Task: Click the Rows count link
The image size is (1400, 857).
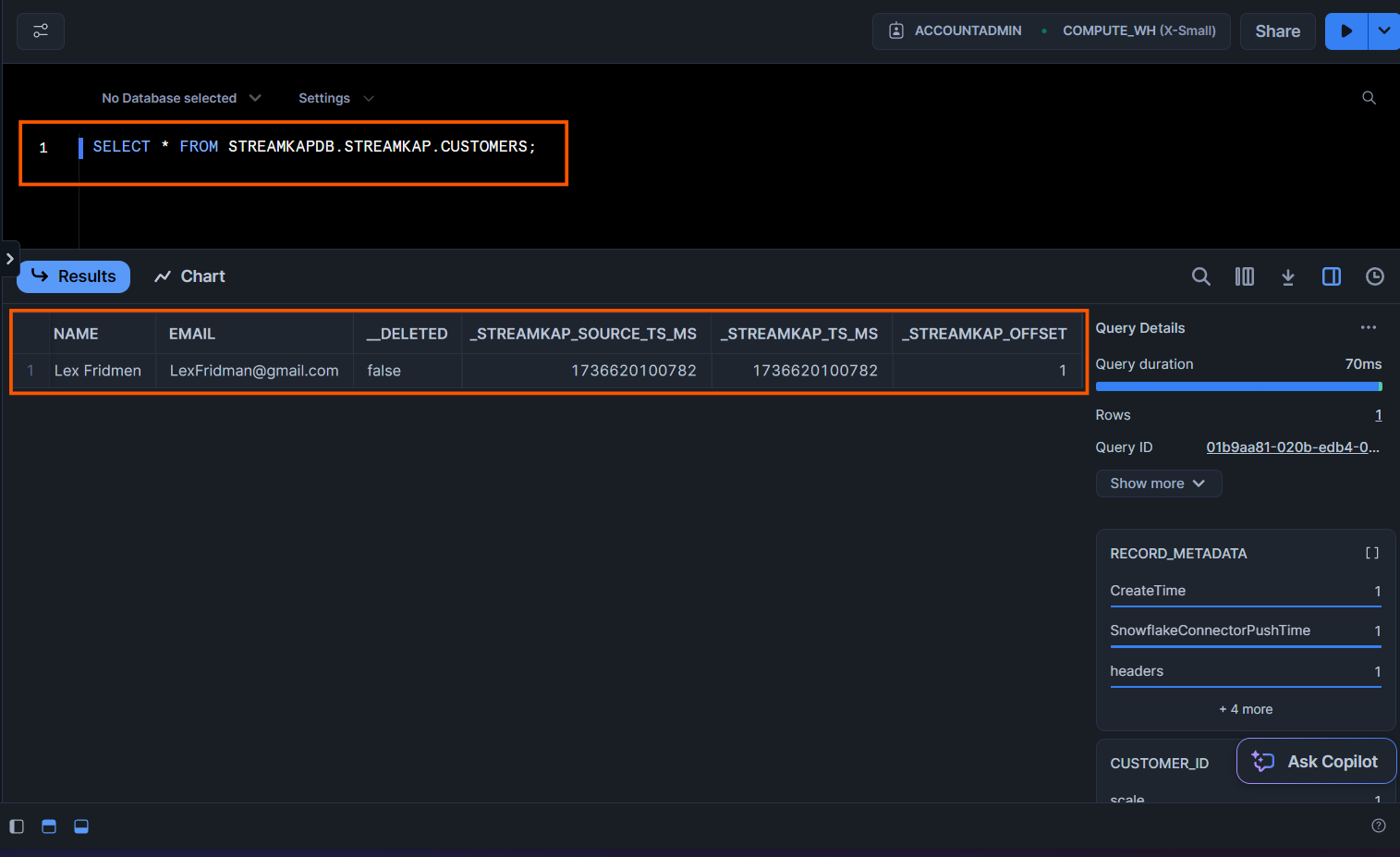Action: point(1378,415)
